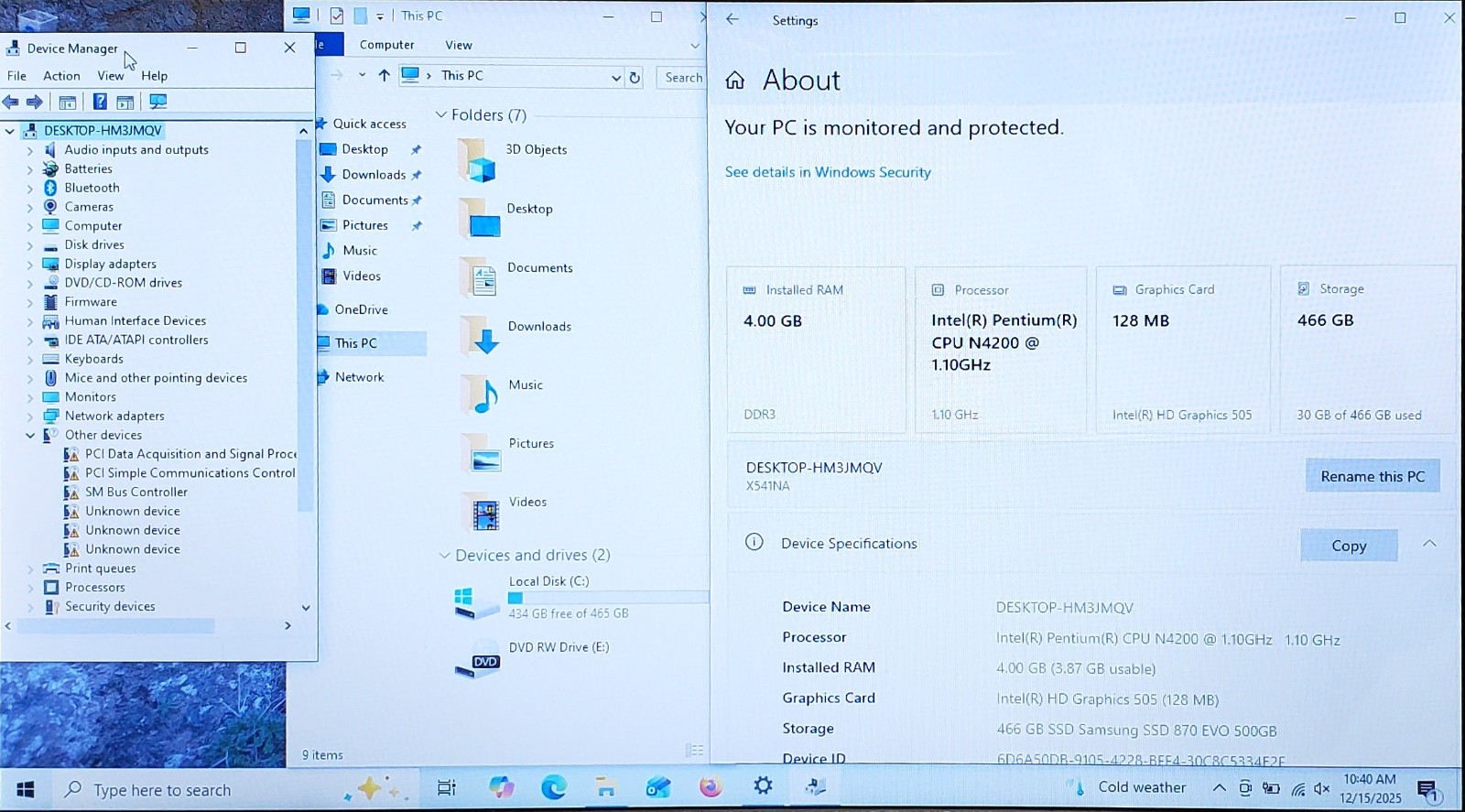The image size is (1465, 812).
Task: Collapse the Folders (7) group
Action: coord(440,114)
